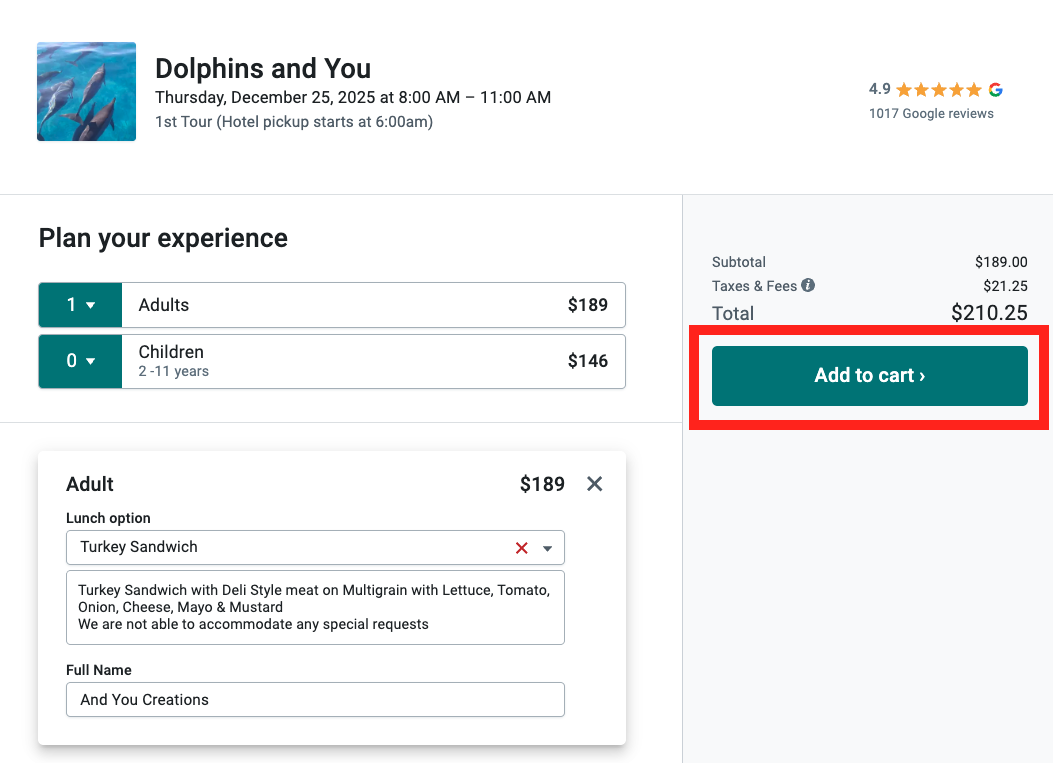Clear the Turkey Sandwich selection with red X
The height and width of the screenshot is (763, 1053).
tap(520, 547)
